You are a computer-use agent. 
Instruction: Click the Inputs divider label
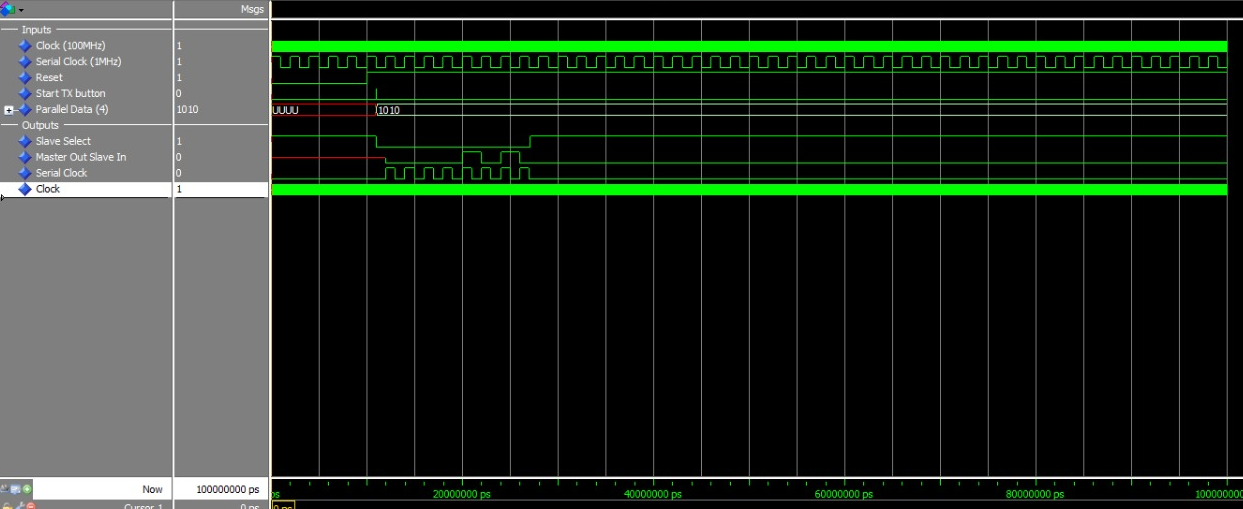pos(36,30)
